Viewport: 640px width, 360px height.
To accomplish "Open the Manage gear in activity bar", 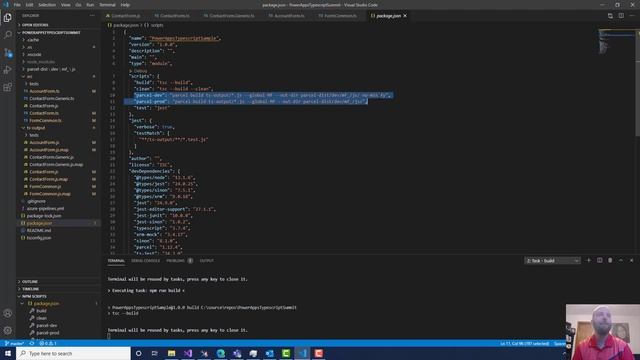I will coord(8,331).
